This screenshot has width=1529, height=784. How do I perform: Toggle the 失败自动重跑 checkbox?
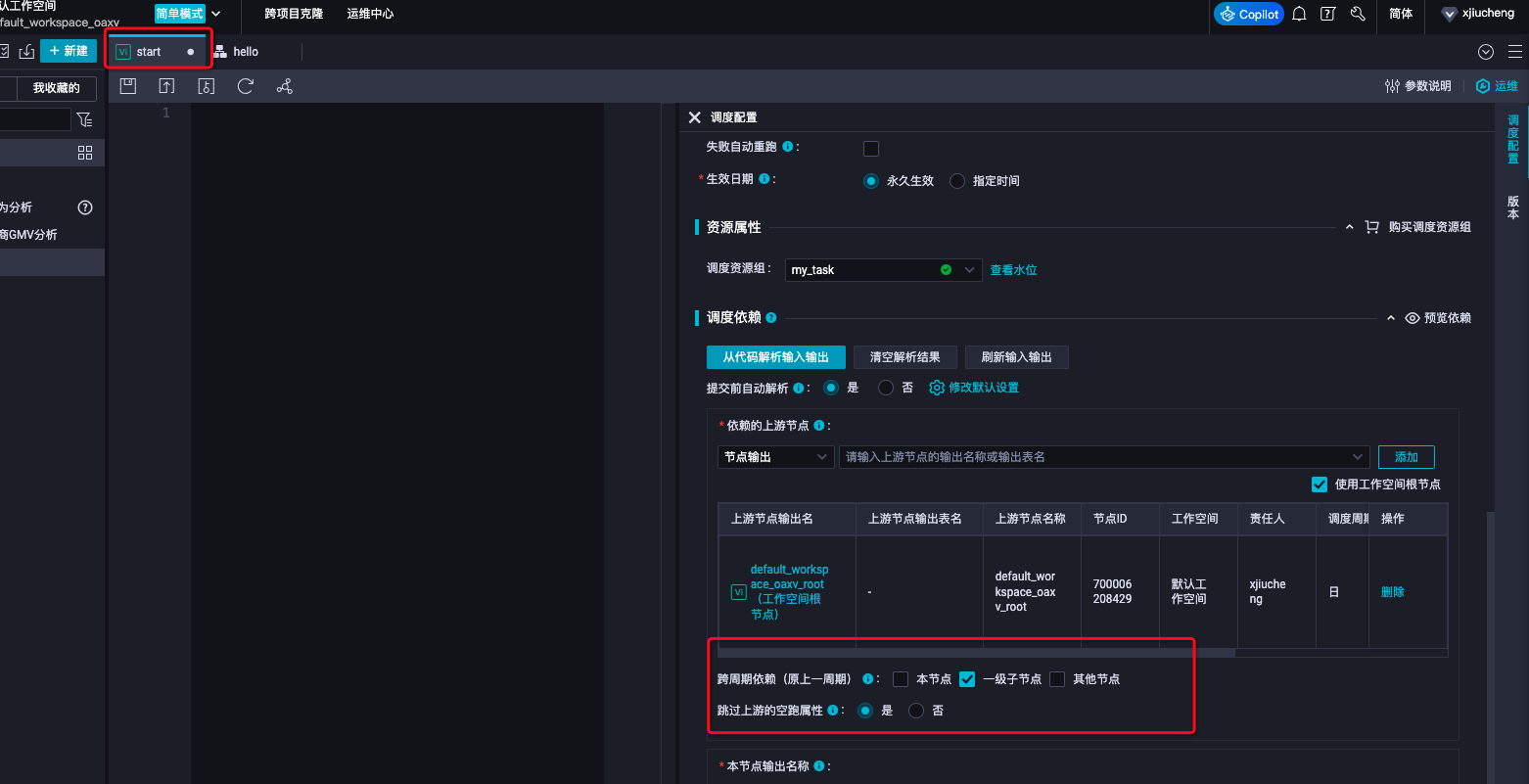(x=871, y=149)
